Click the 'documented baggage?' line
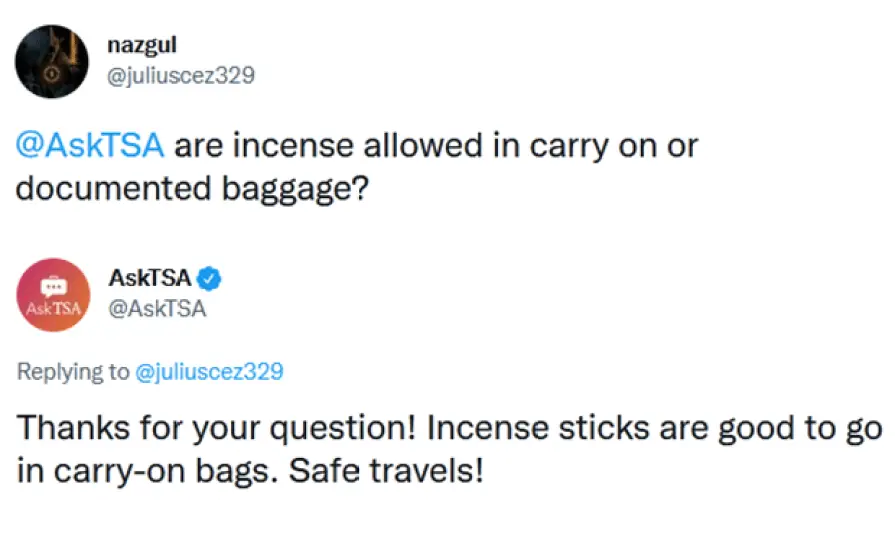The height and width of the screenshot is (536, 895). pyautogui.click(x=192, y=189)
